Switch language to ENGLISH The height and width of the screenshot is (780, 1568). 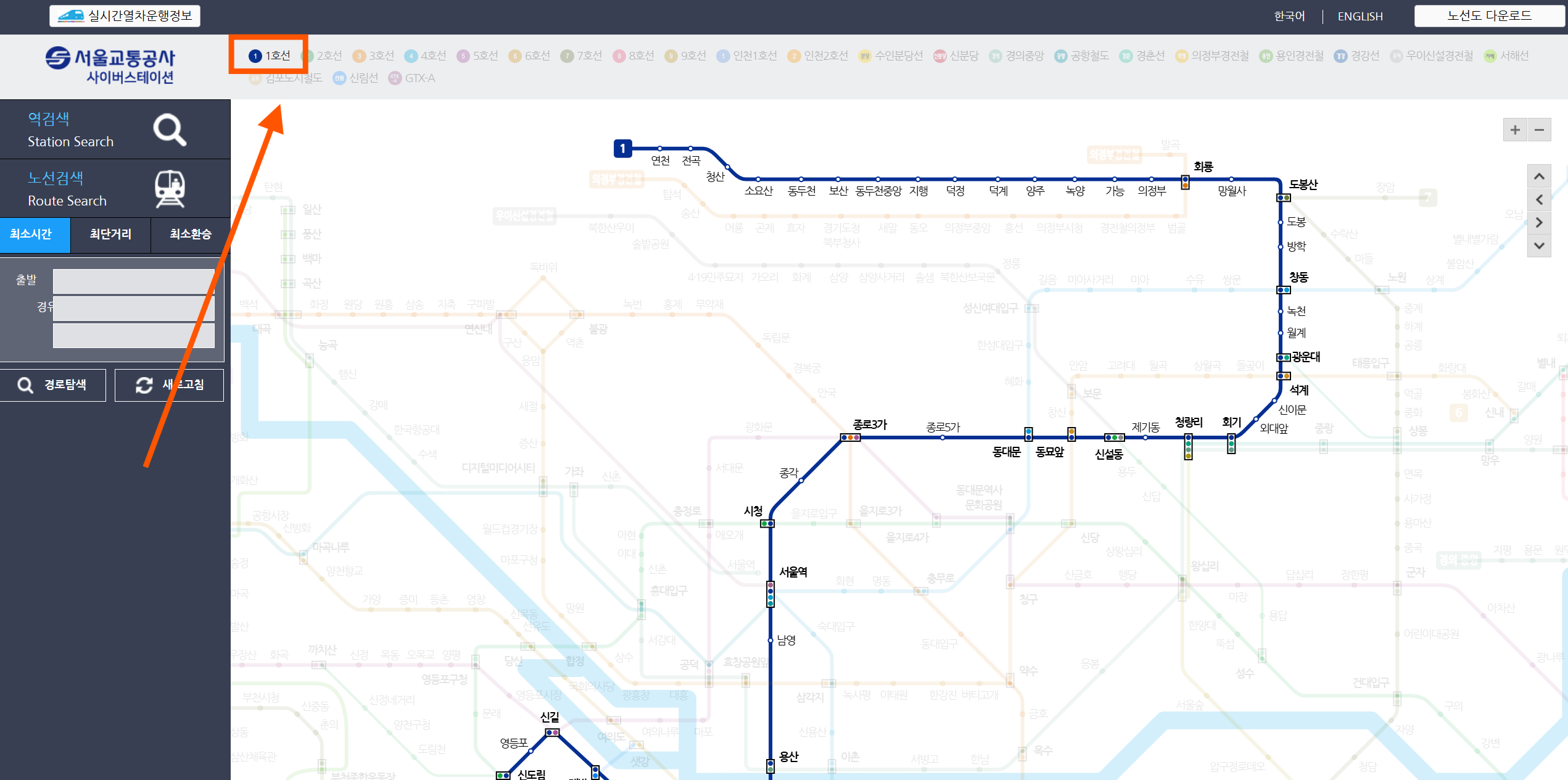(x=1360, y=17)
